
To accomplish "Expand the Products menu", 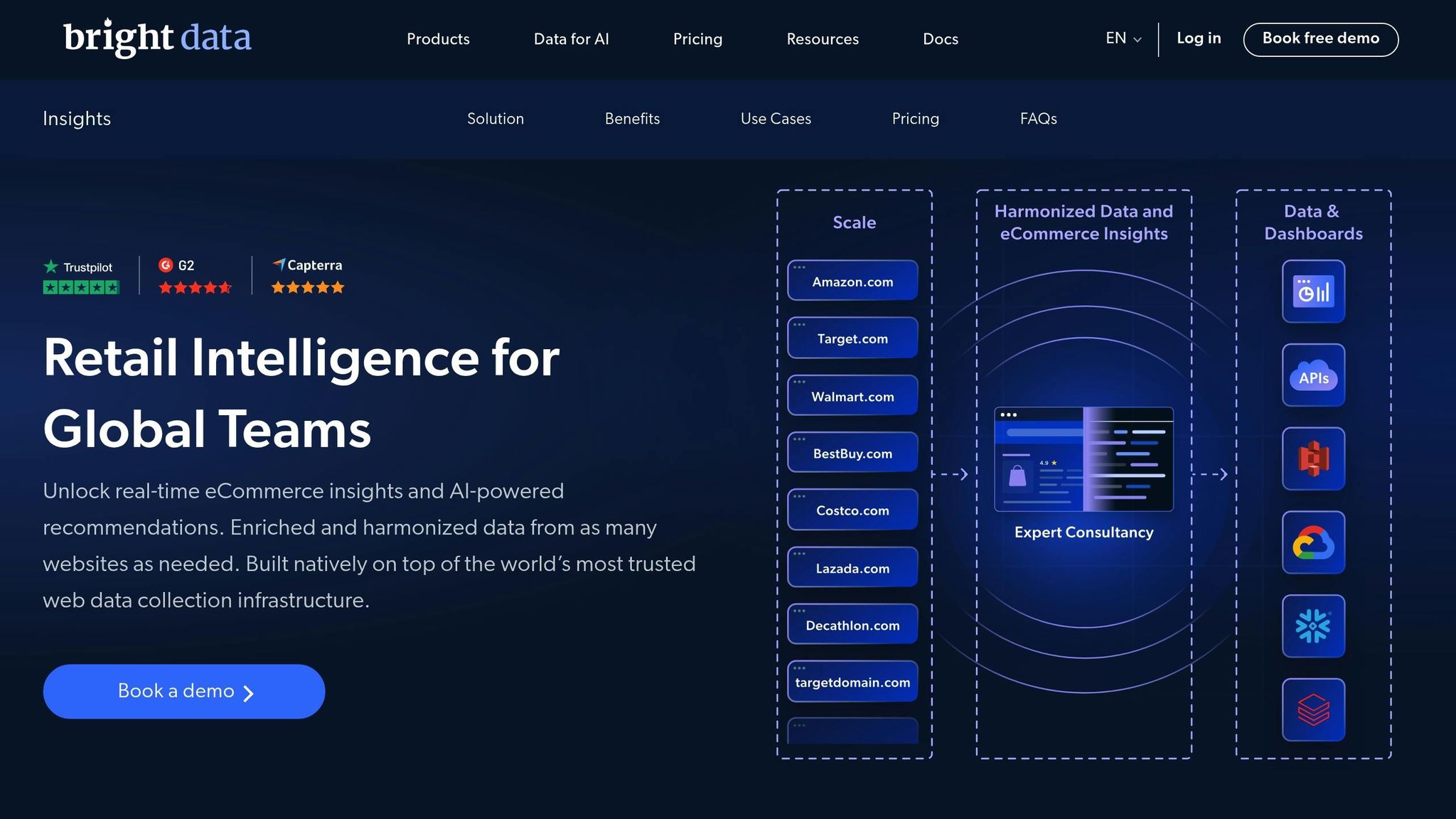I will coord(438,39).
